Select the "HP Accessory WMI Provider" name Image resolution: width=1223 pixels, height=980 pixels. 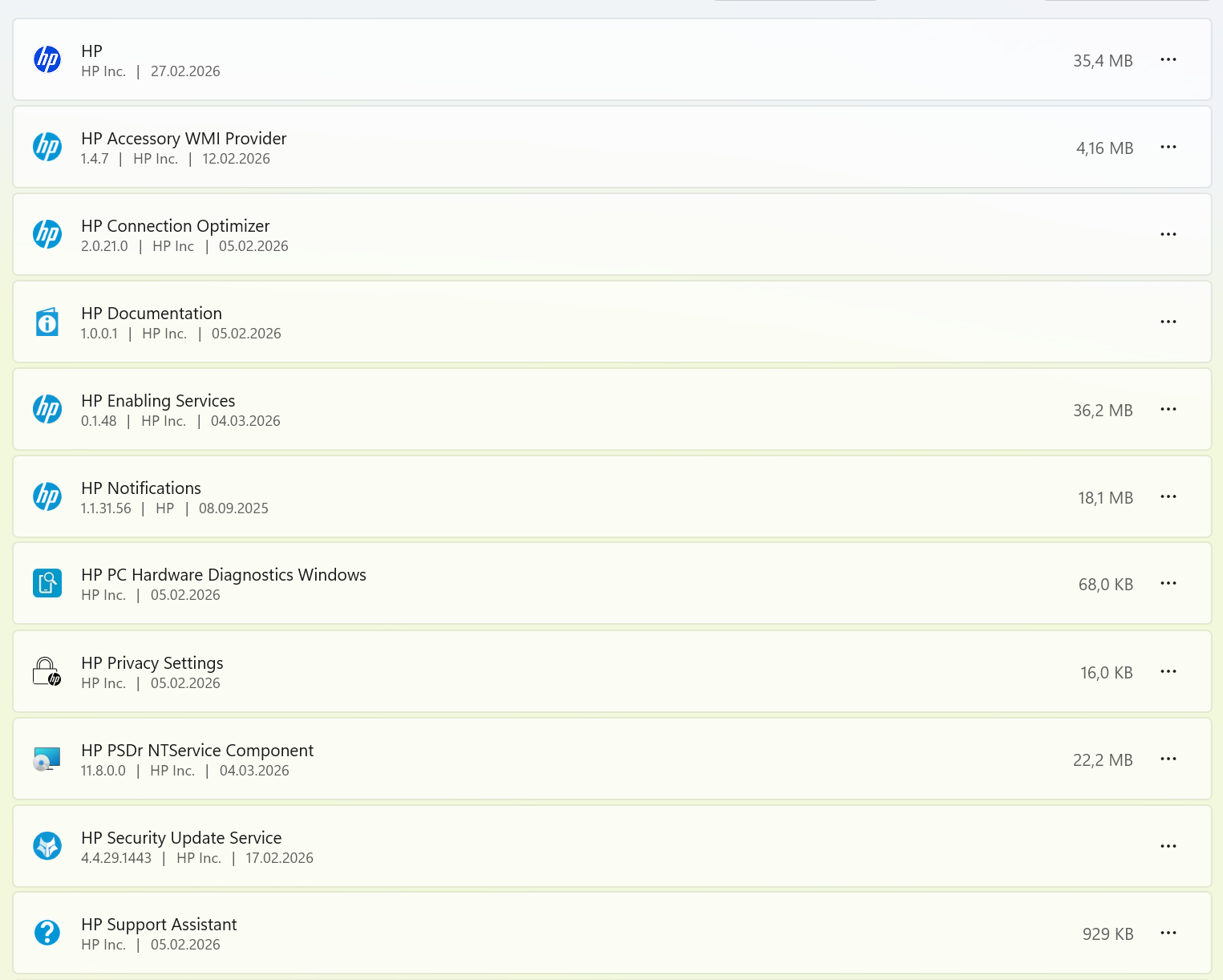(184, 139)
